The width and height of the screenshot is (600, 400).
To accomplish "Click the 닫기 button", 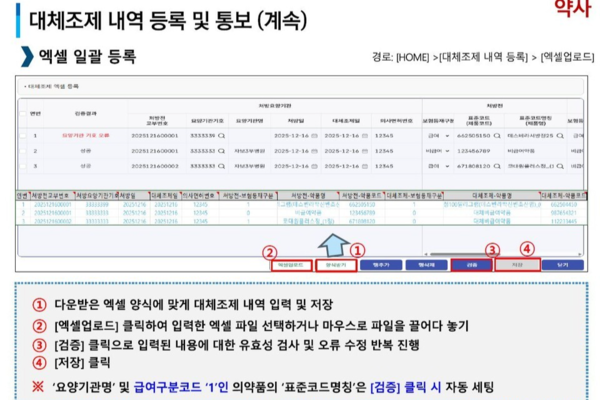I will click(x=562, y=265).
